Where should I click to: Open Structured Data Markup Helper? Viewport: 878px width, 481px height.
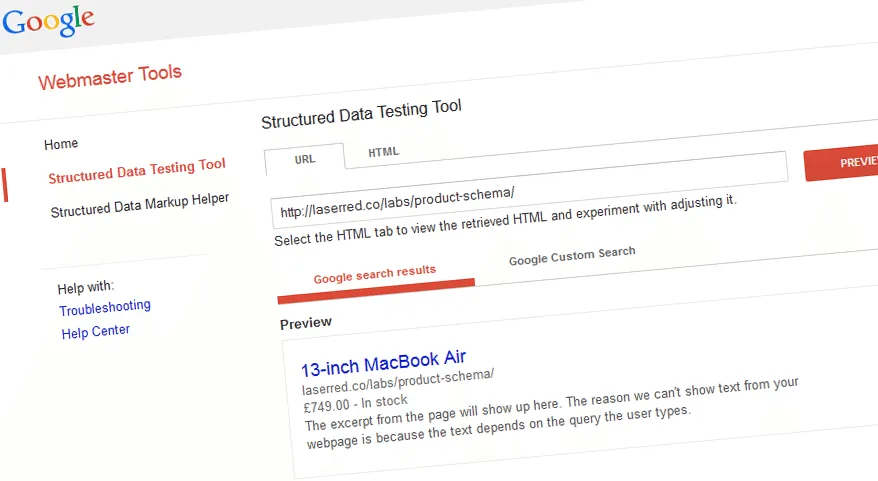pyautogui.click(x=139, y=205)
